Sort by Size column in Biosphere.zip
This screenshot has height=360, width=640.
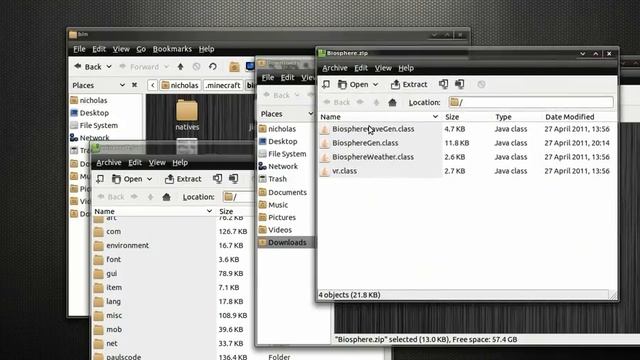point(452,117)
